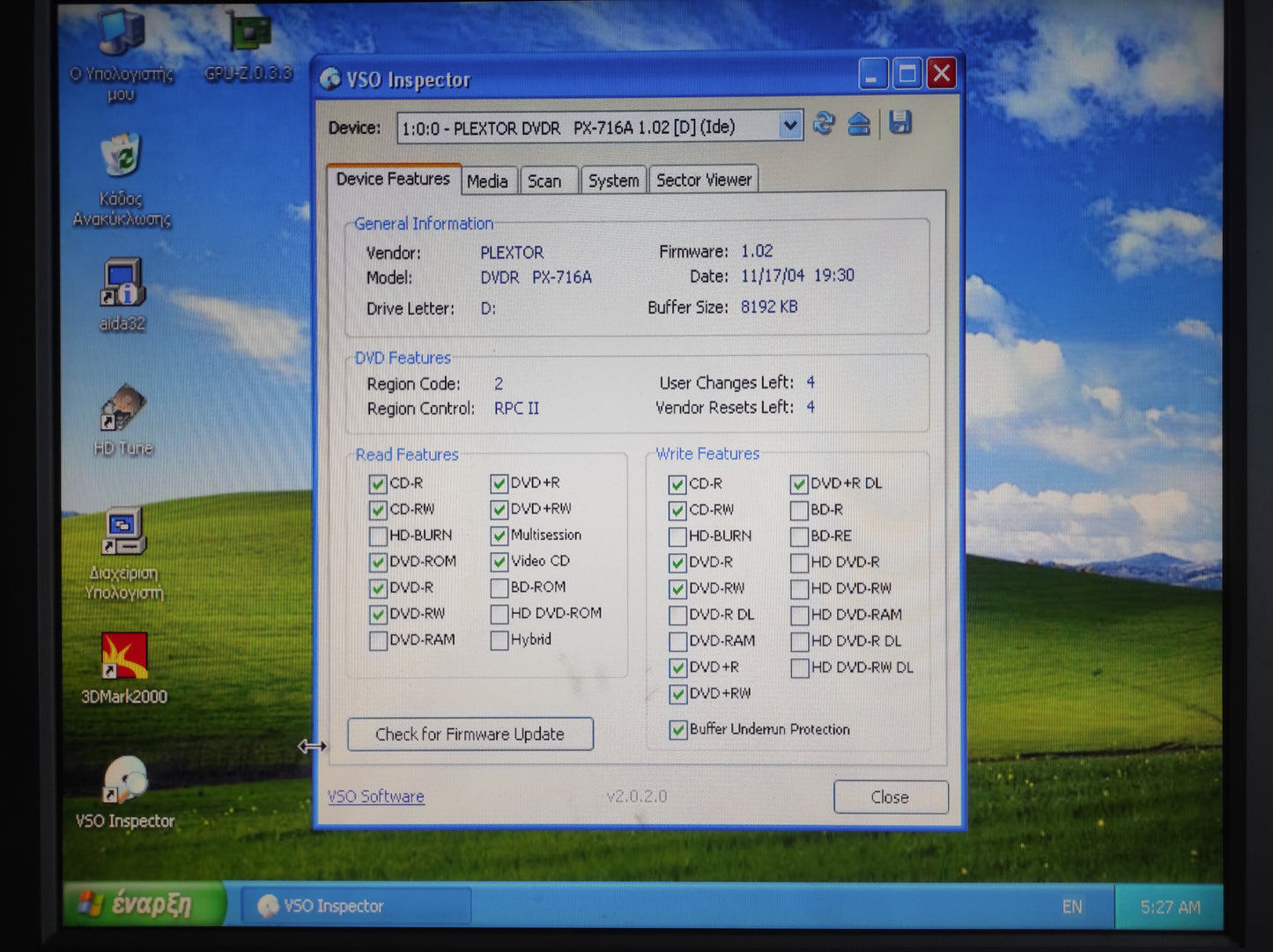Viewport: 1273px width, 952px height.
Task: Enable the DVD-RAM write feature checkbox
Action: coord(677,641)
